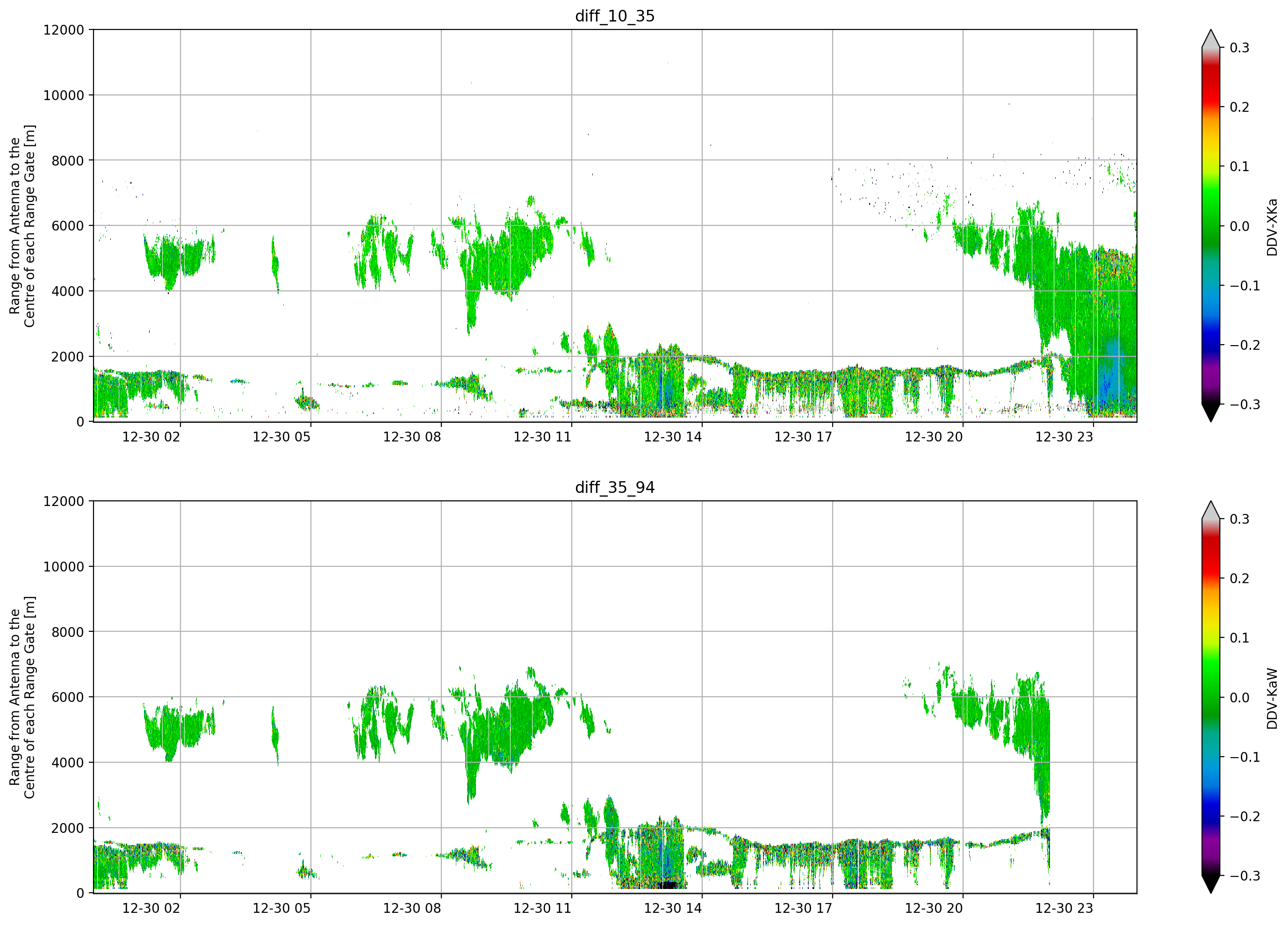Click the 4000 y-tick of the diff_35_94 plot
Screen dimensions: 1288x925
point(68,763)
